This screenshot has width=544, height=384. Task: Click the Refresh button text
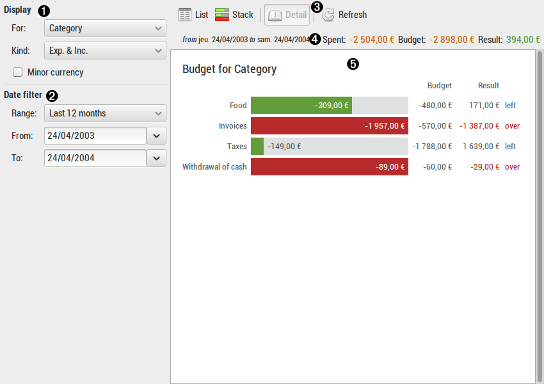coord(352,15)
